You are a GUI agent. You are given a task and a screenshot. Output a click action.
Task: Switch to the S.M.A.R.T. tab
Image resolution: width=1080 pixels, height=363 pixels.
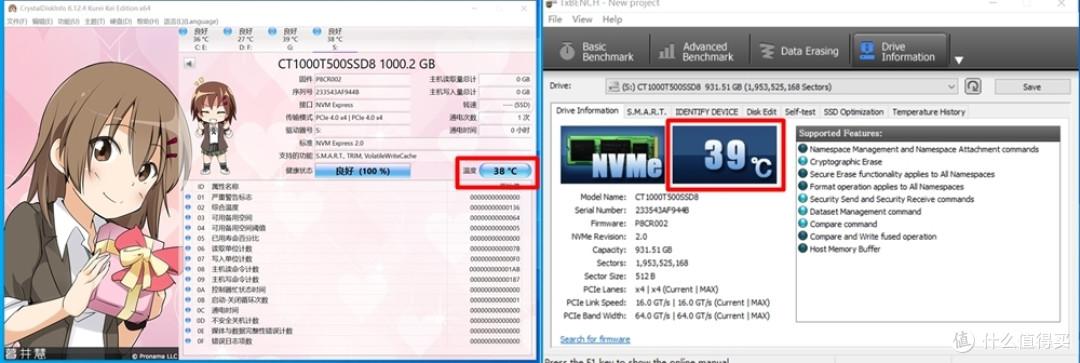(646, 112)
